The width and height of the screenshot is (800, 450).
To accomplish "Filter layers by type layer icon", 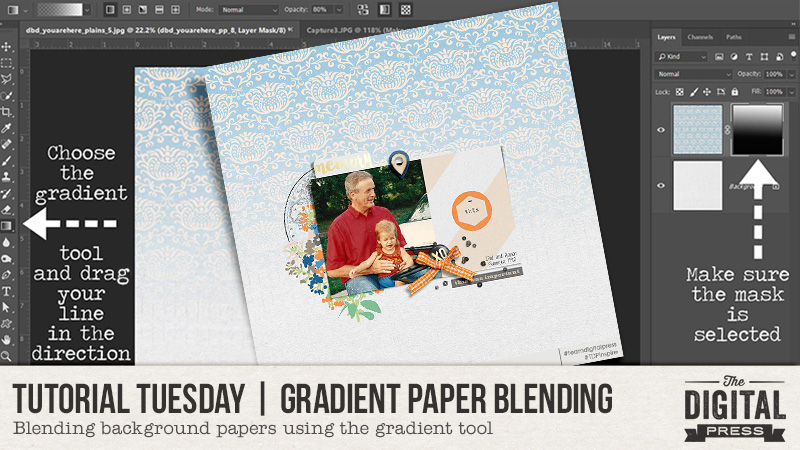I will tap(749, 56).
